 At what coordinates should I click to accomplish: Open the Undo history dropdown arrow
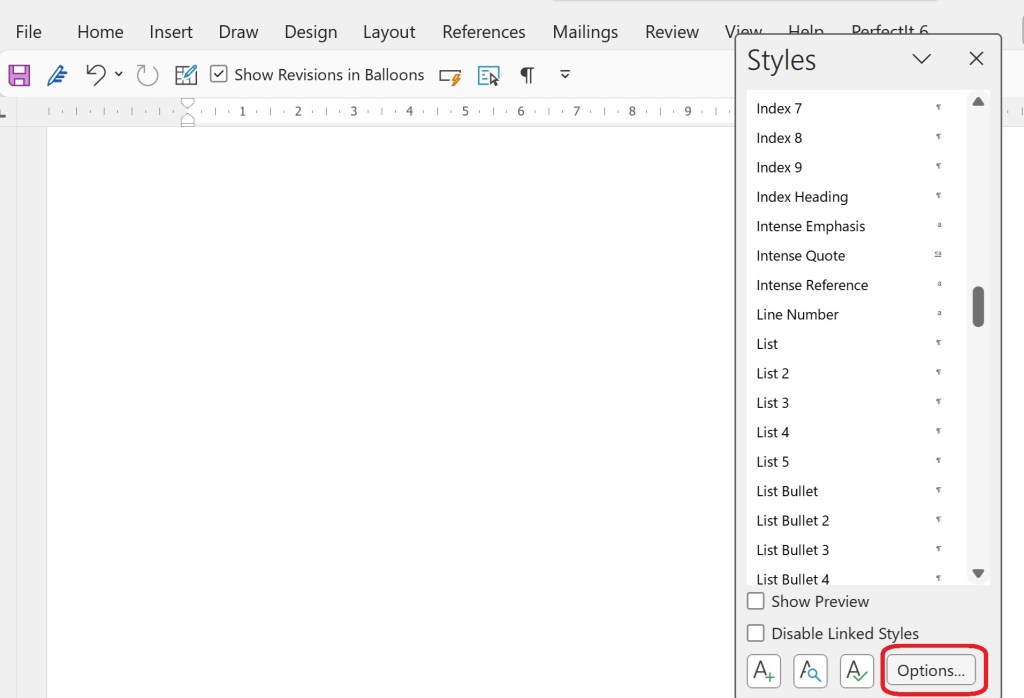tap(119, 75)
